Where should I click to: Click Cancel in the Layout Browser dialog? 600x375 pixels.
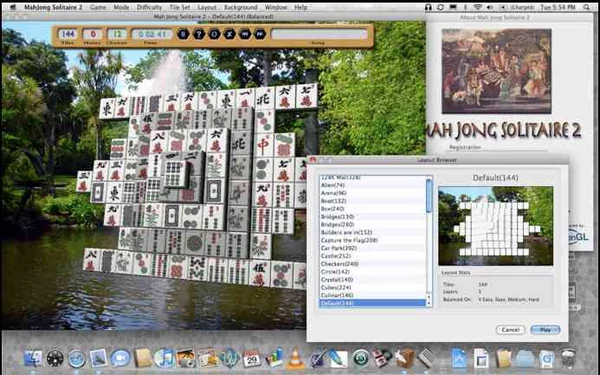510,329
